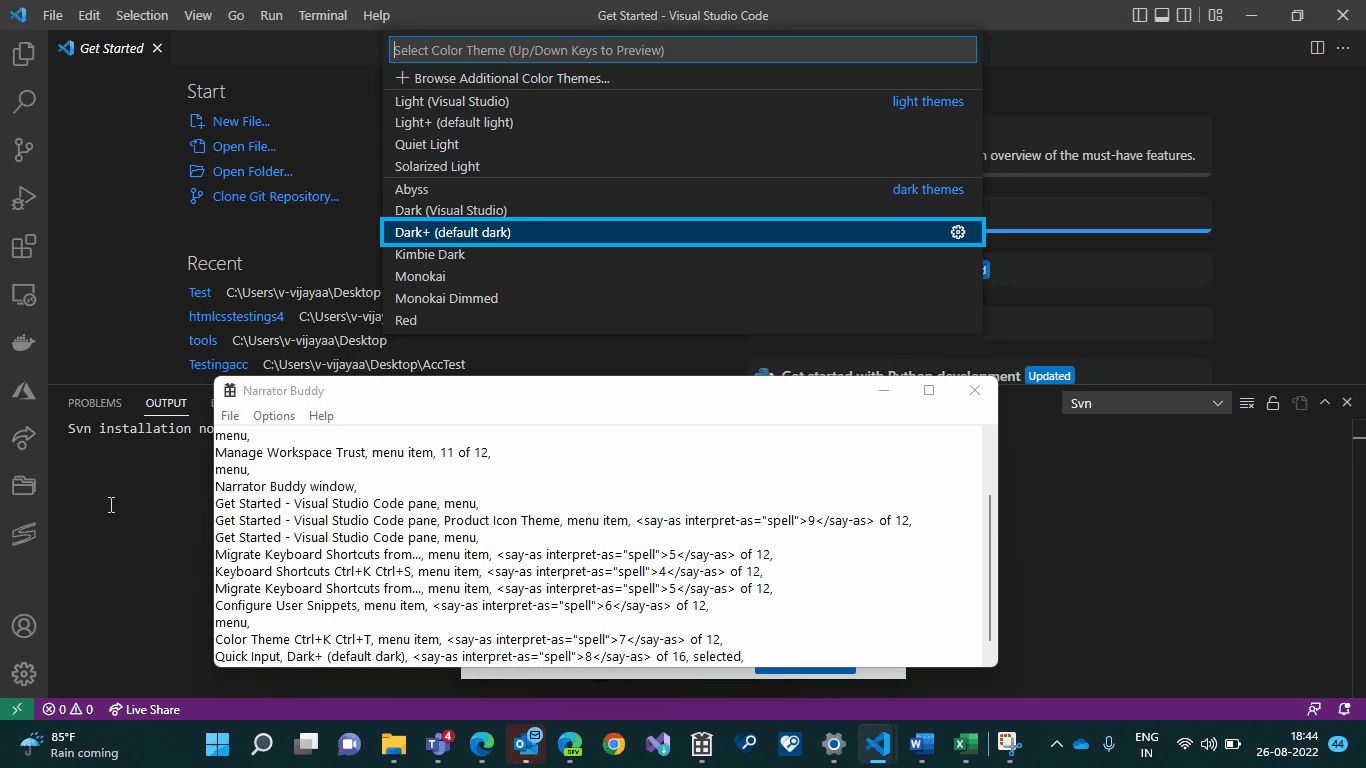Select the Kimbie Dark theme
This screenshot has width=1366, height=768.
[683, 254]
